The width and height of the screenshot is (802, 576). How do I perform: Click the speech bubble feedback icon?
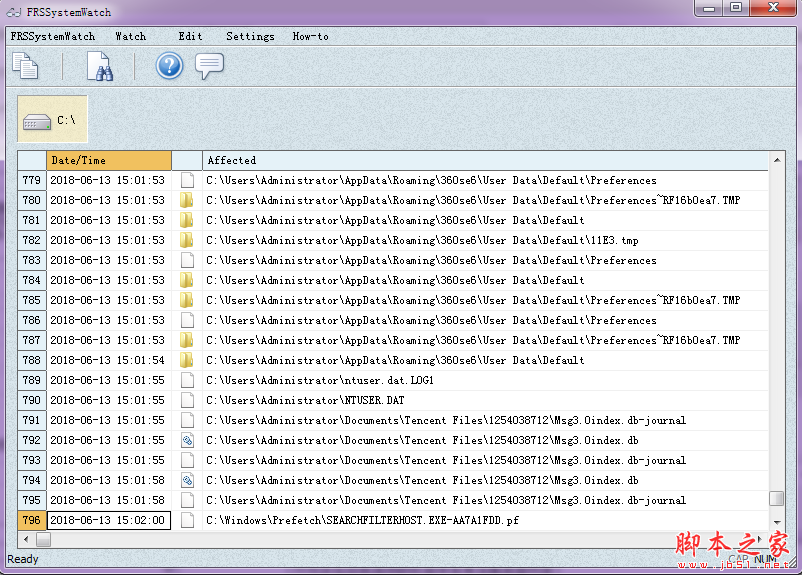(209, 66)
